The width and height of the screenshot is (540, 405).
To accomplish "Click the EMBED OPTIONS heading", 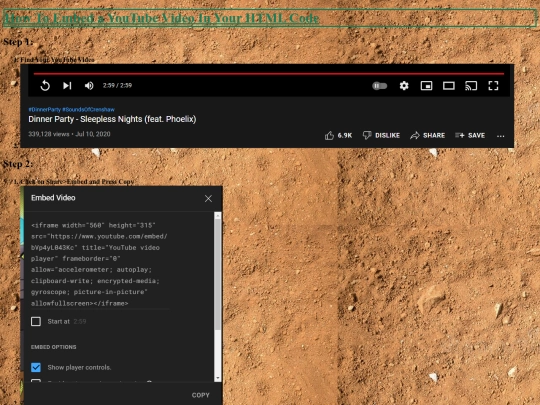I will click(54, 347).
